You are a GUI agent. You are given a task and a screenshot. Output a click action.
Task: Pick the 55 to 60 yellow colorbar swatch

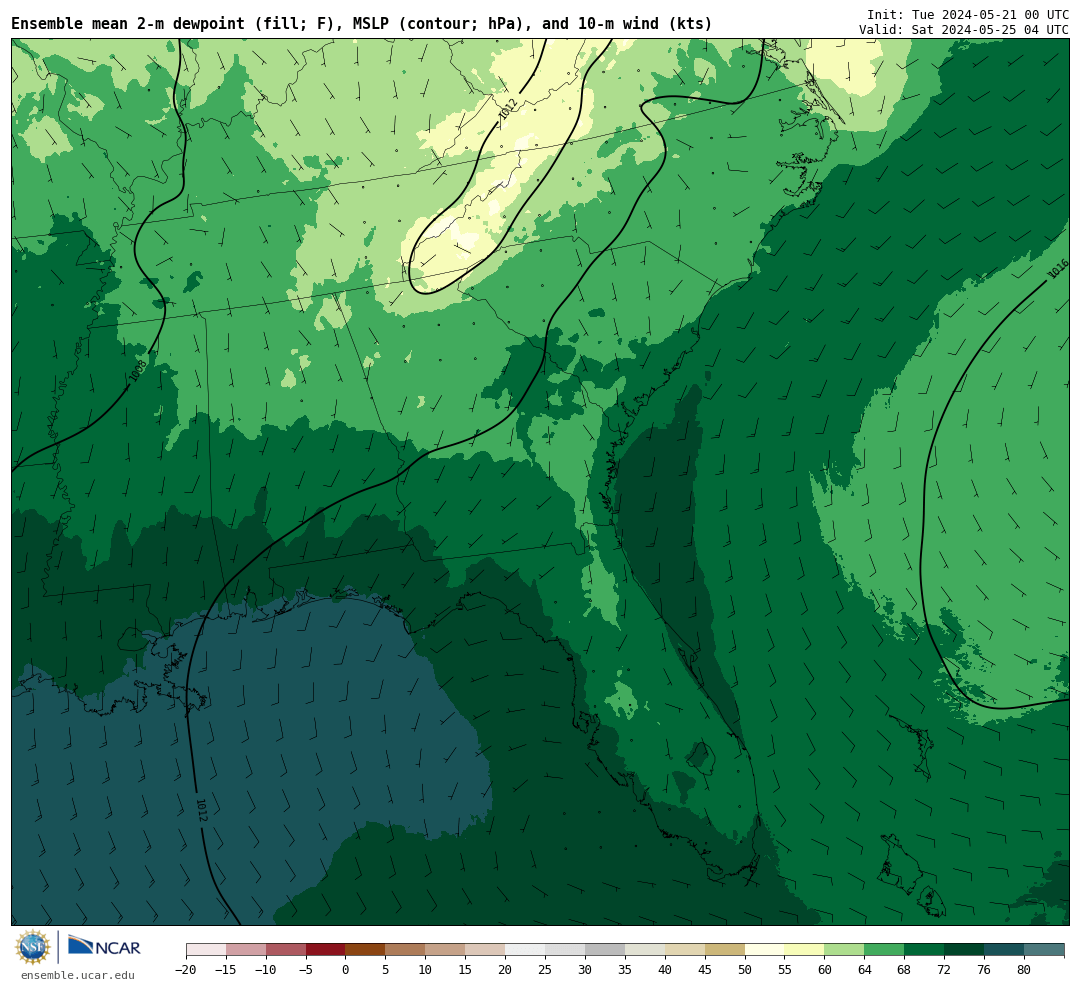point(805,950)
